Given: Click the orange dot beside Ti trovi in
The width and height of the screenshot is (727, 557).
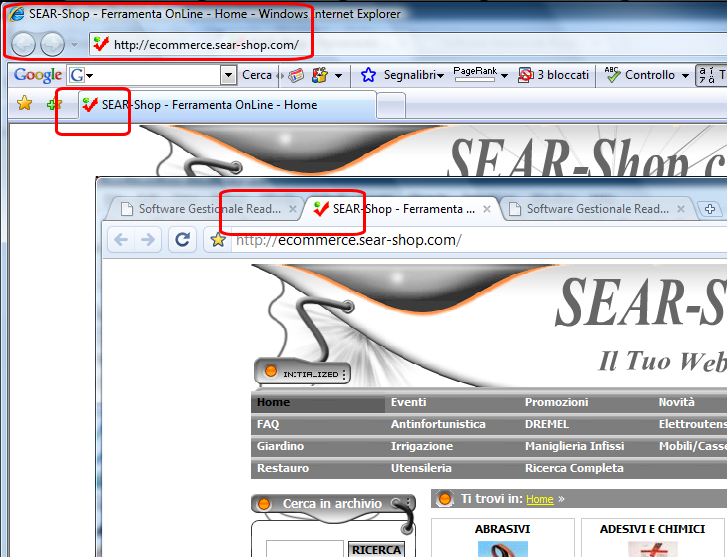Looking at the screenshot, I should pyautogui.click(x=445, y=499).
